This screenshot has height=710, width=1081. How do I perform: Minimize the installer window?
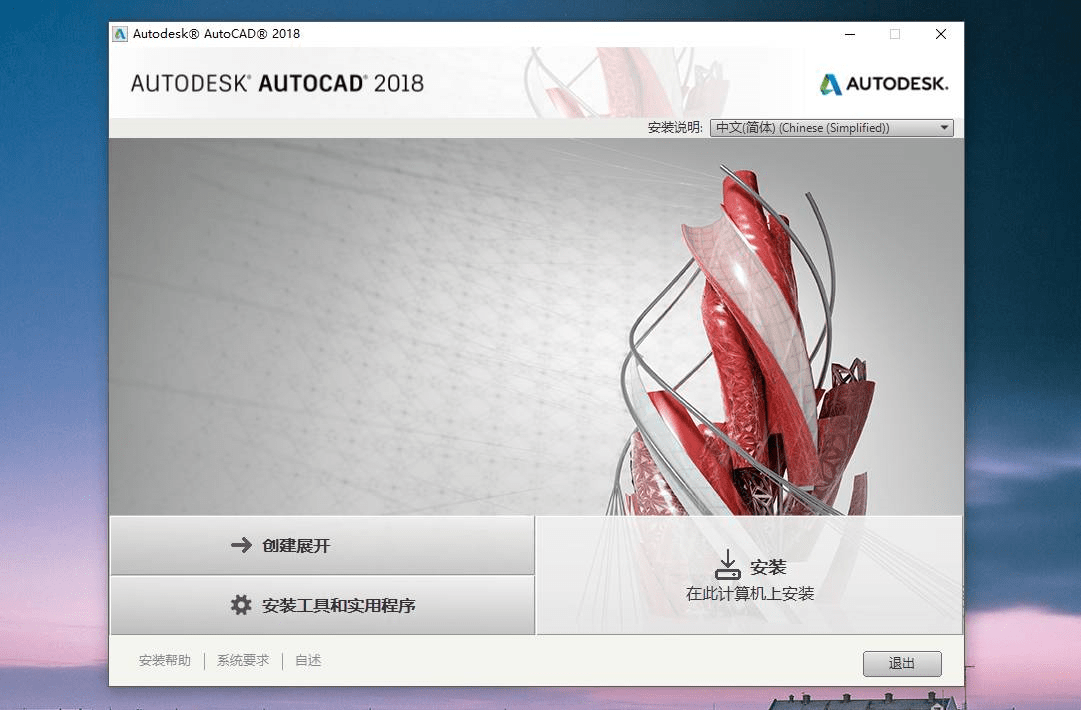(850, 33)
